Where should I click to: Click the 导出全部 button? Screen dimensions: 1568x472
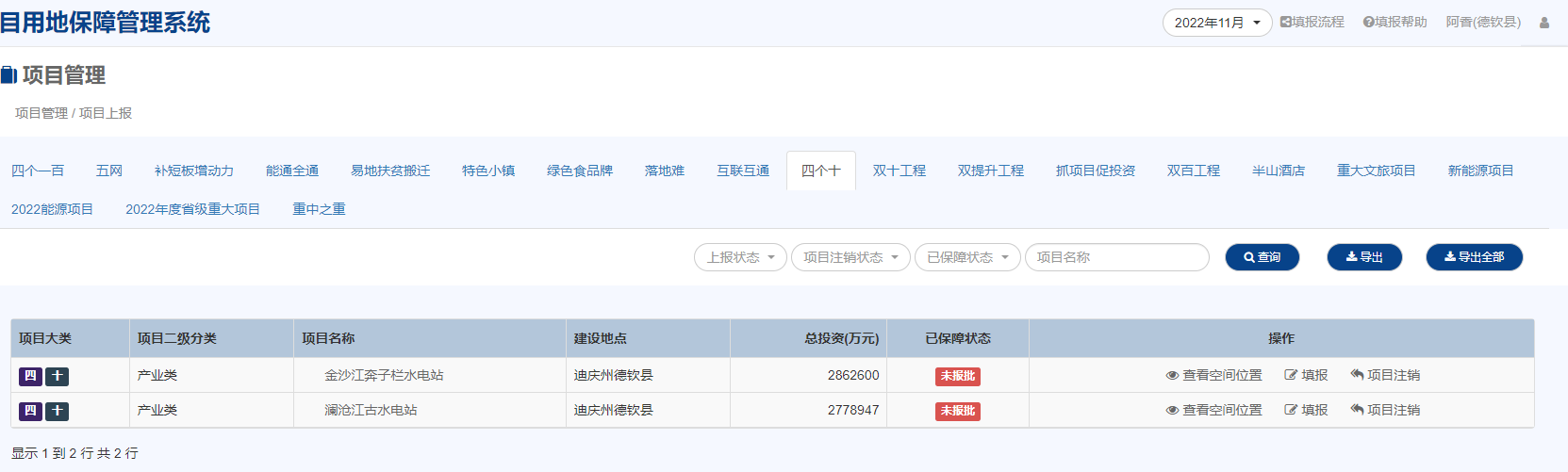[x=1474, y=257]
